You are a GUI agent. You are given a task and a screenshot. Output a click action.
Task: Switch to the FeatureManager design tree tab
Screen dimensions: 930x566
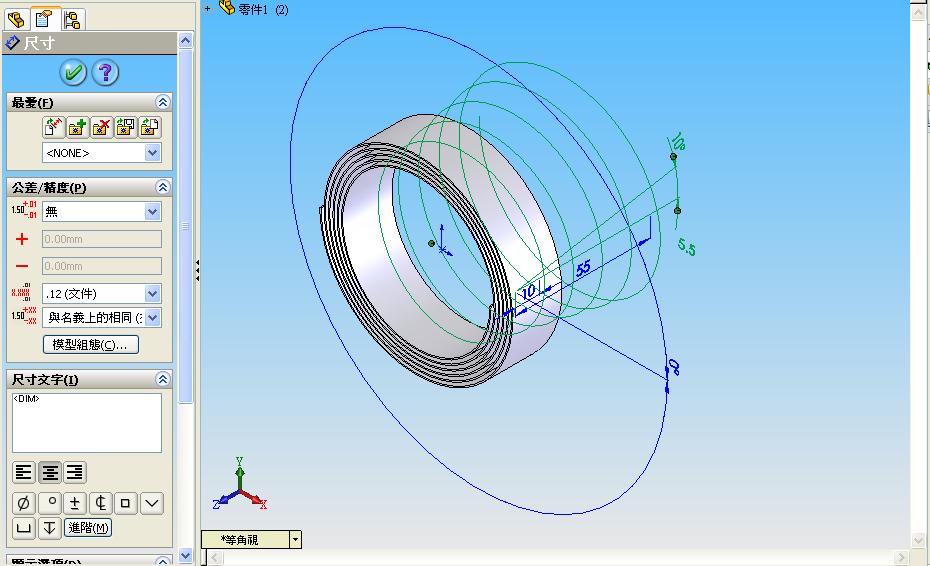pyautogui.click(x=17, y=20)
